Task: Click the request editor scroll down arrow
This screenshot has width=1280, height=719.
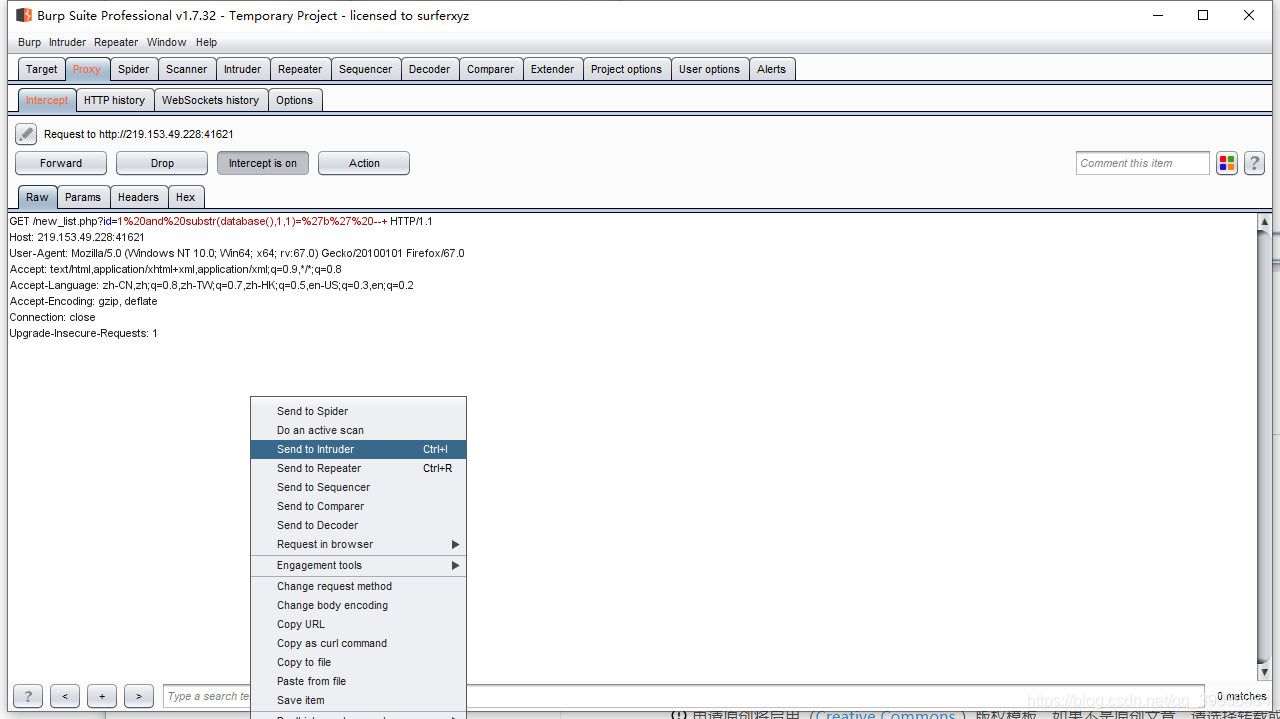Action: tap(1264, 672)
